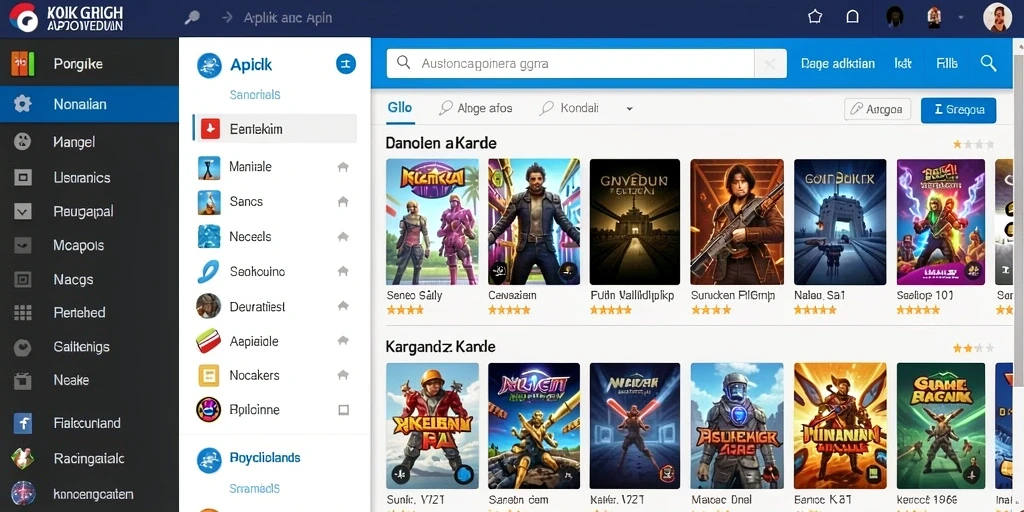
Task: Click the blue Sregoua button
Action: [958, 110]
